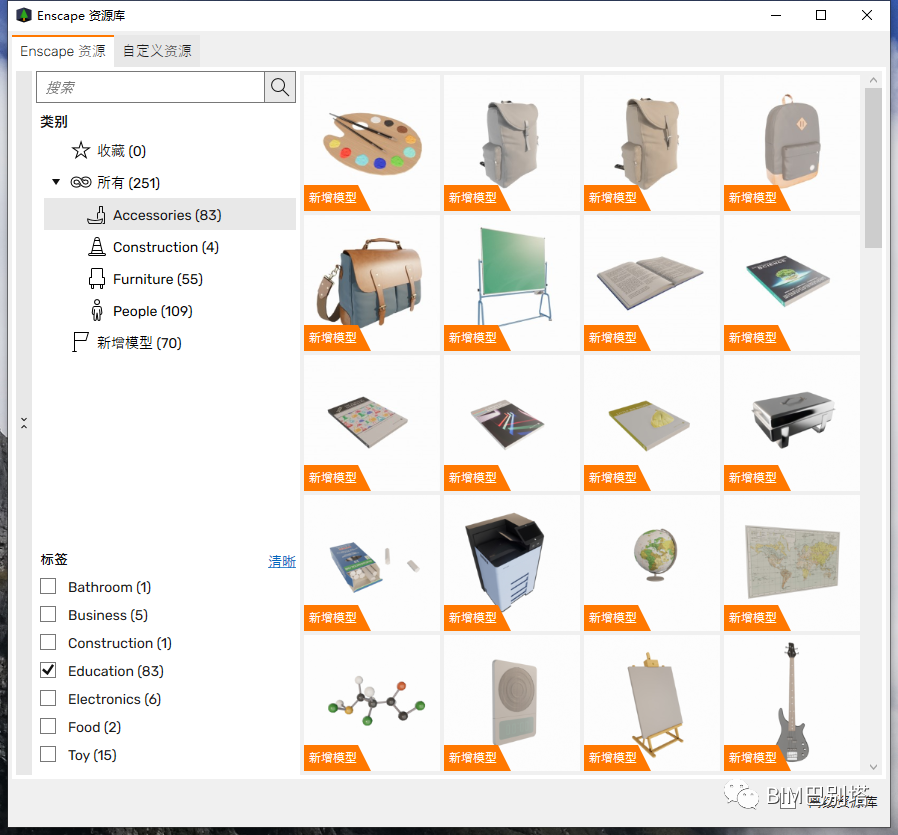Screen dimensions: 898x835
Task: Select the tan buckled backpack asset
Action: click(652, 143)
